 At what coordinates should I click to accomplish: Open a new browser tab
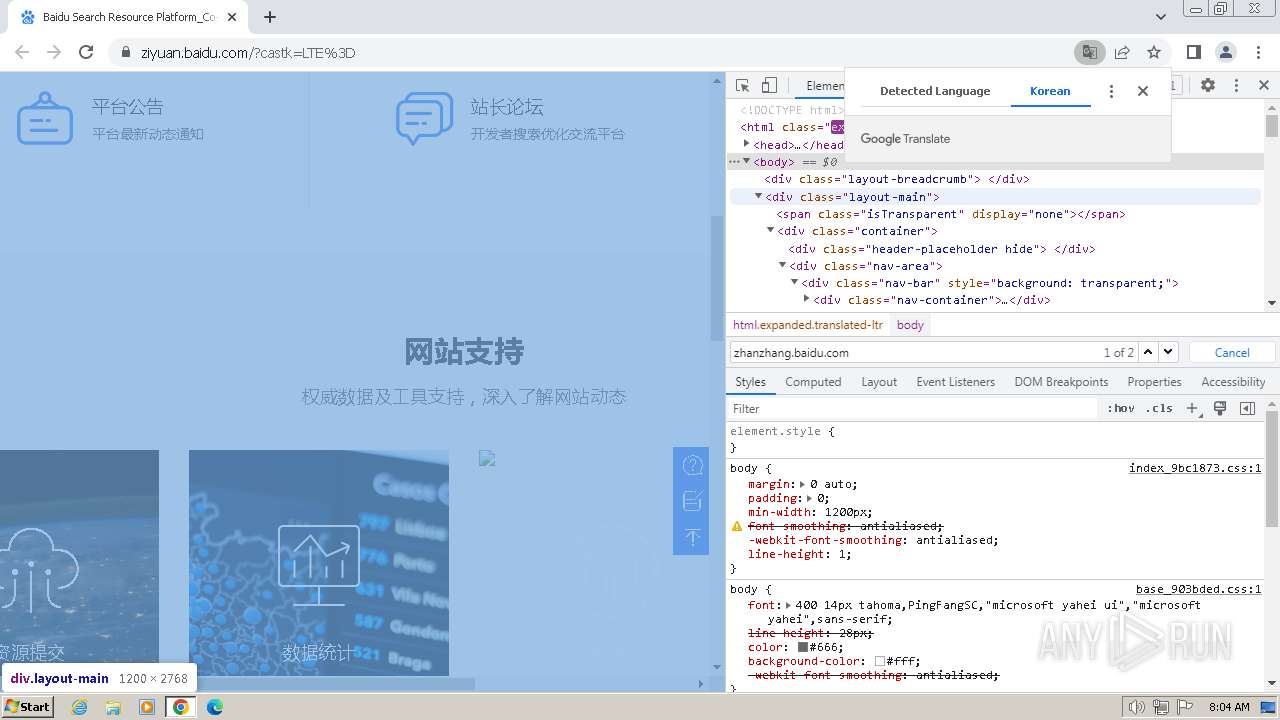tap(270, 17)
